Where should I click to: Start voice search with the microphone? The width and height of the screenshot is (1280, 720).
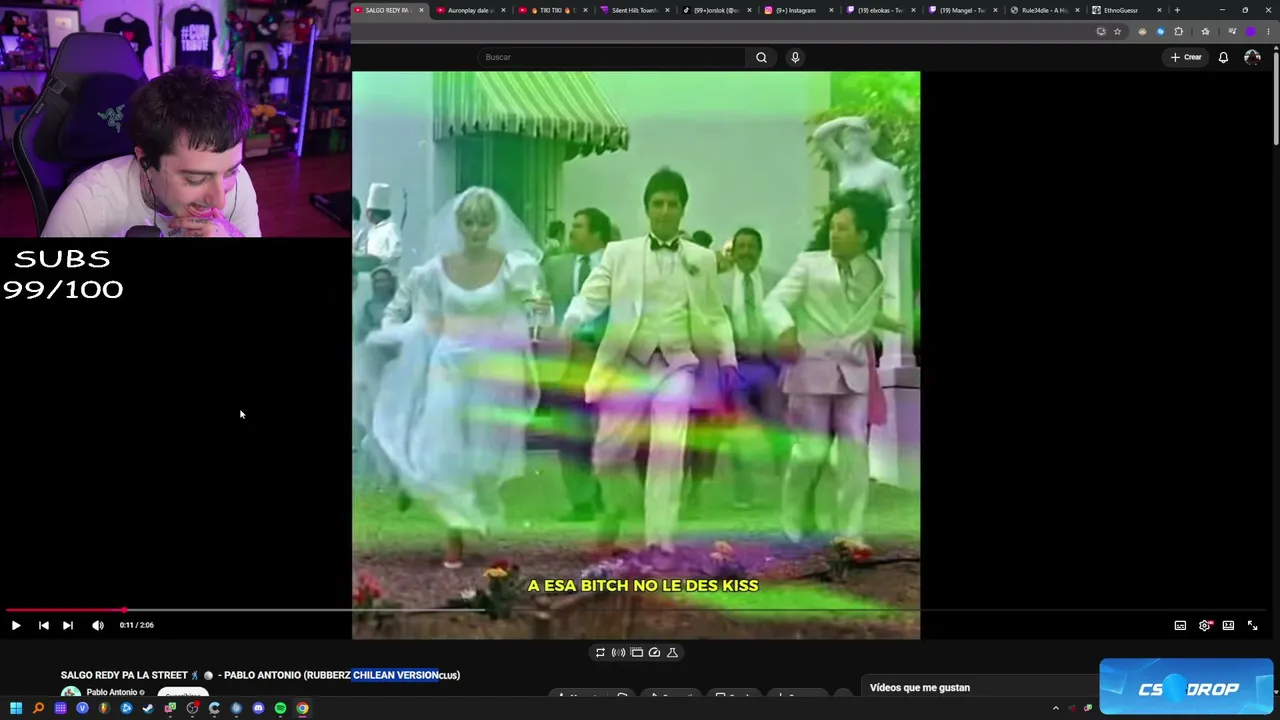795,57
